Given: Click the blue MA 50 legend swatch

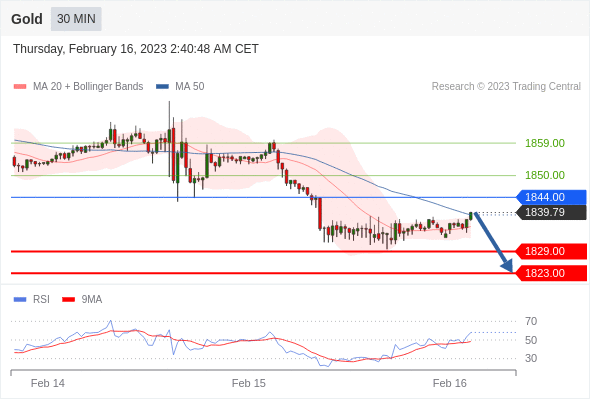Looking at the screenshot, I should [x=162, y=87].
